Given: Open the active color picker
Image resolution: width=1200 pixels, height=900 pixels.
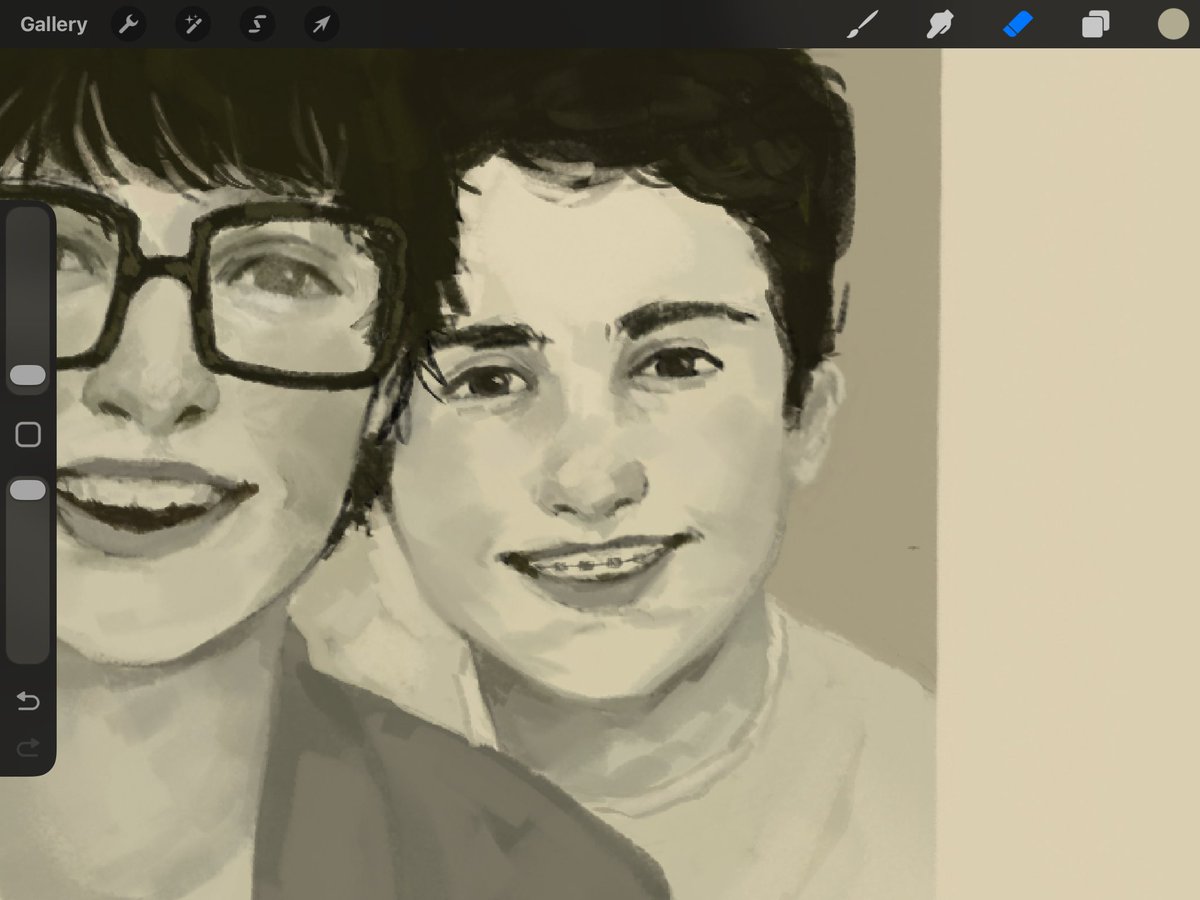Looking at the screenshot, I should click(x=1173, y=24).
